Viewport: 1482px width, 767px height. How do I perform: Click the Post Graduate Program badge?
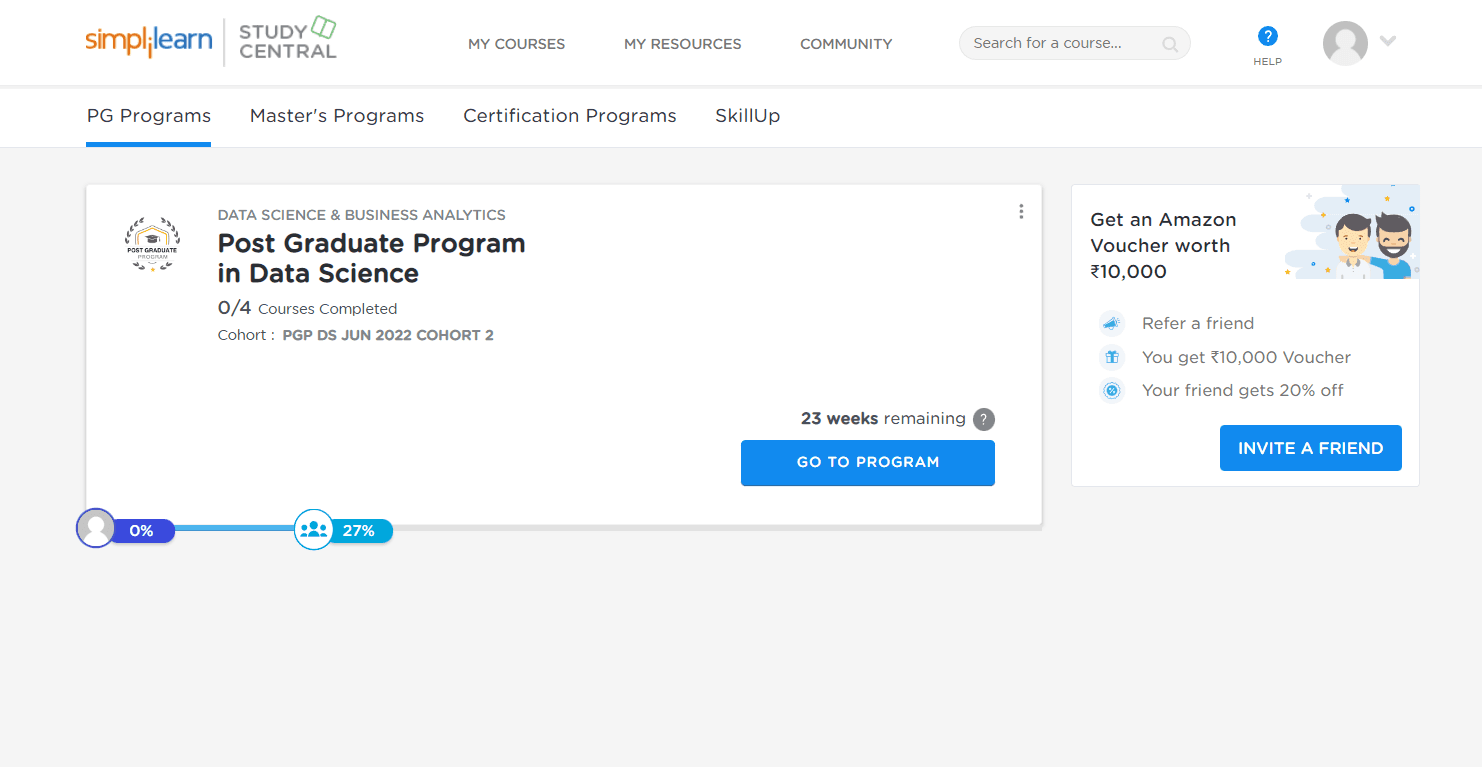pos(152,244)
